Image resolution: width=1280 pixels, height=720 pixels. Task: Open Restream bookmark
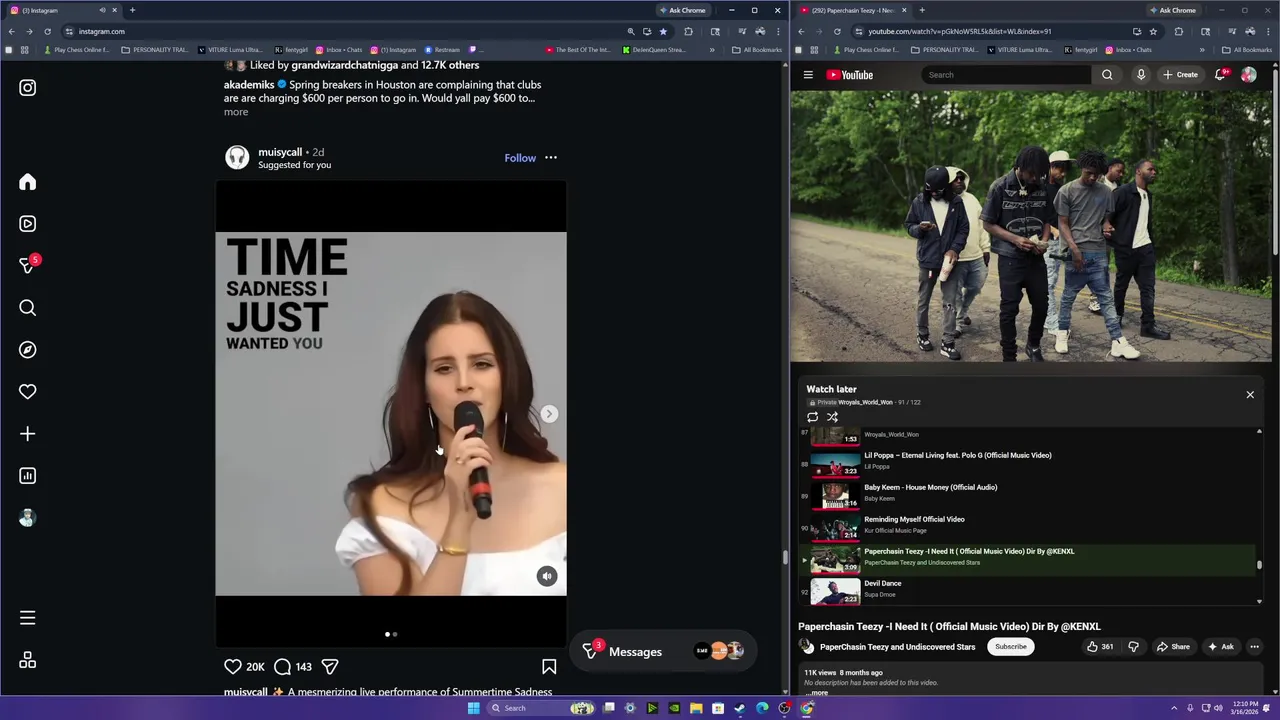442,50
